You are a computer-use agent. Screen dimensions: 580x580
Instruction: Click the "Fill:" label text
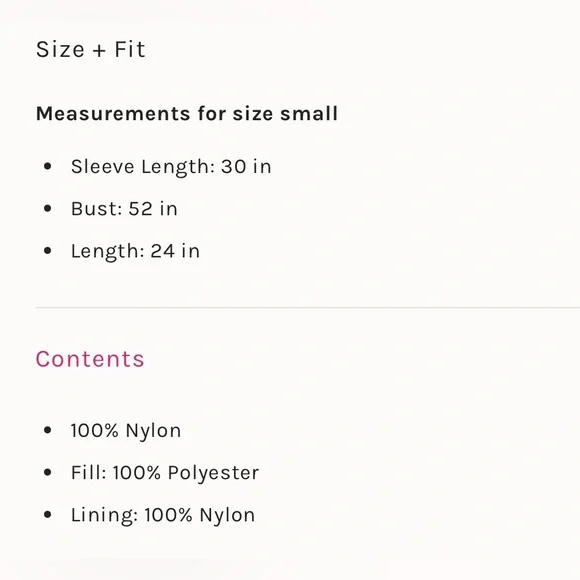[89, 472]
